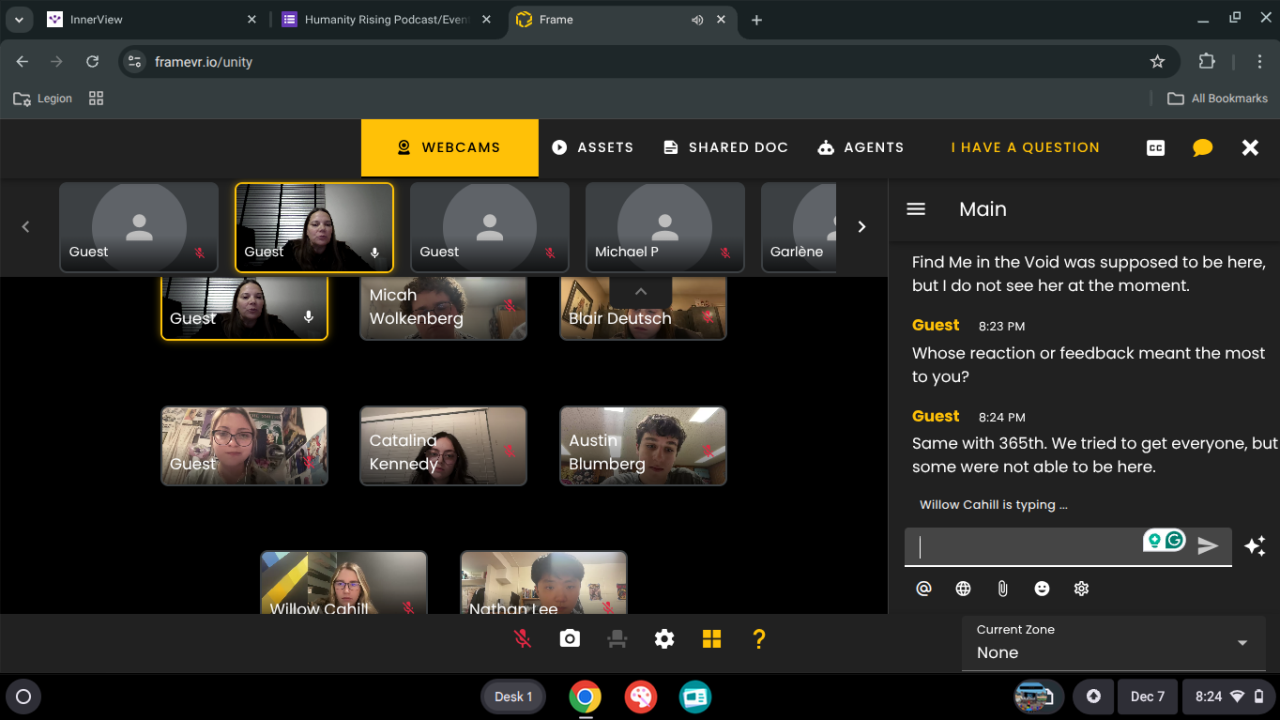
Task: Open help via the yellow question mark
Action: click(x=759, y=639)
